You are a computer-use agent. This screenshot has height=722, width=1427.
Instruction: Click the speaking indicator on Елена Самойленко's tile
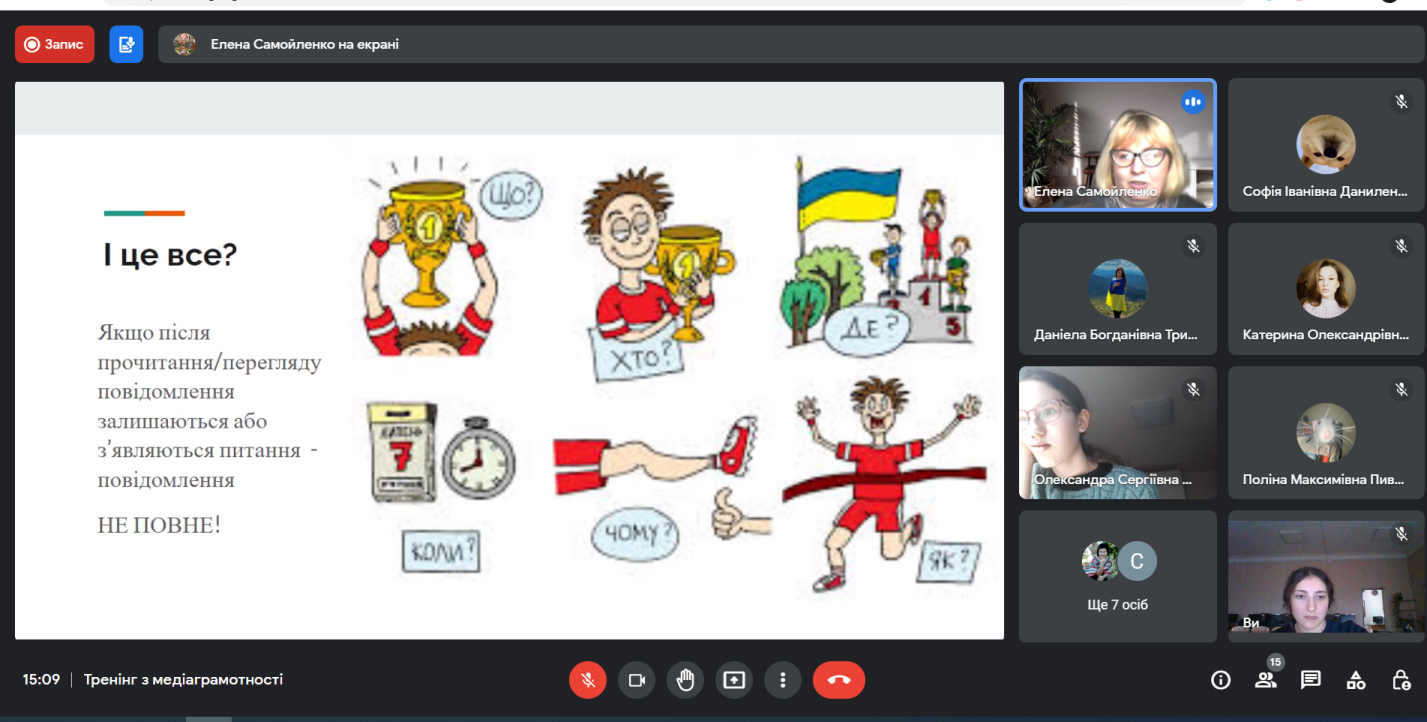[1192, 101]
